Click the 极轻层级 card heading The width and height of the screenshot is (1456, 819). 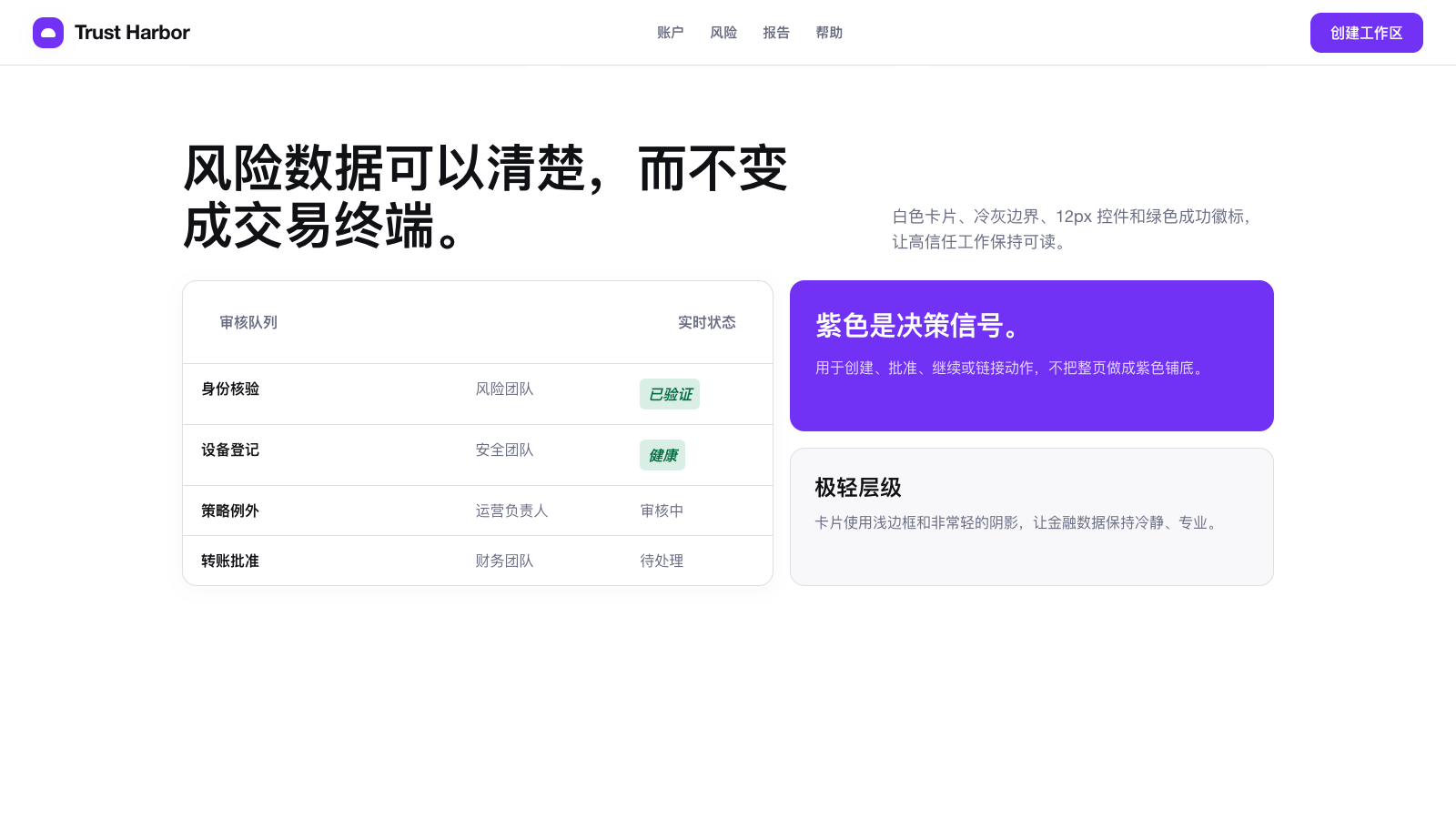(x=858, y=488)
